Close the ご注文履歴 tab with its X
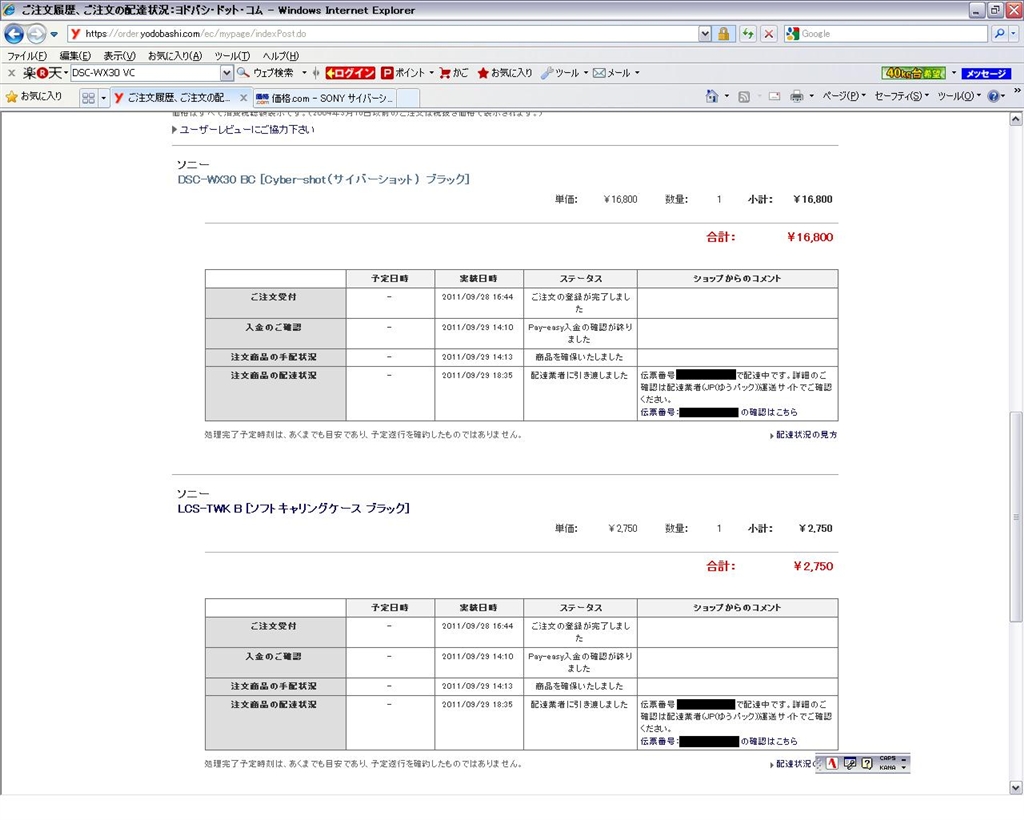The width and height of the screenshot is (1024, 820). tap(244, 98)
